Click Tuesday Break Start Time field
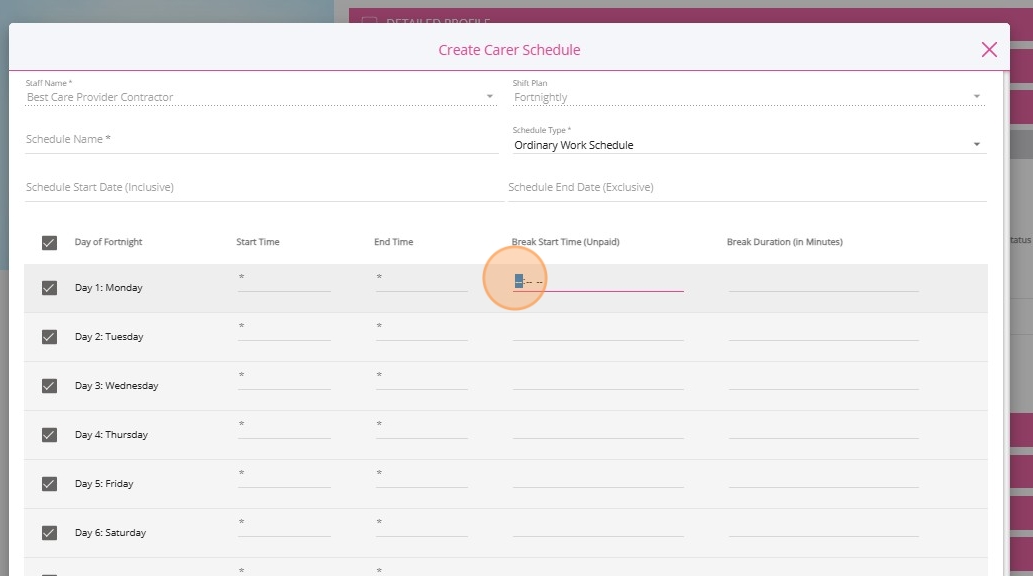The height and width of the screenshot is (576, 1033). click(x=598, y=331)
